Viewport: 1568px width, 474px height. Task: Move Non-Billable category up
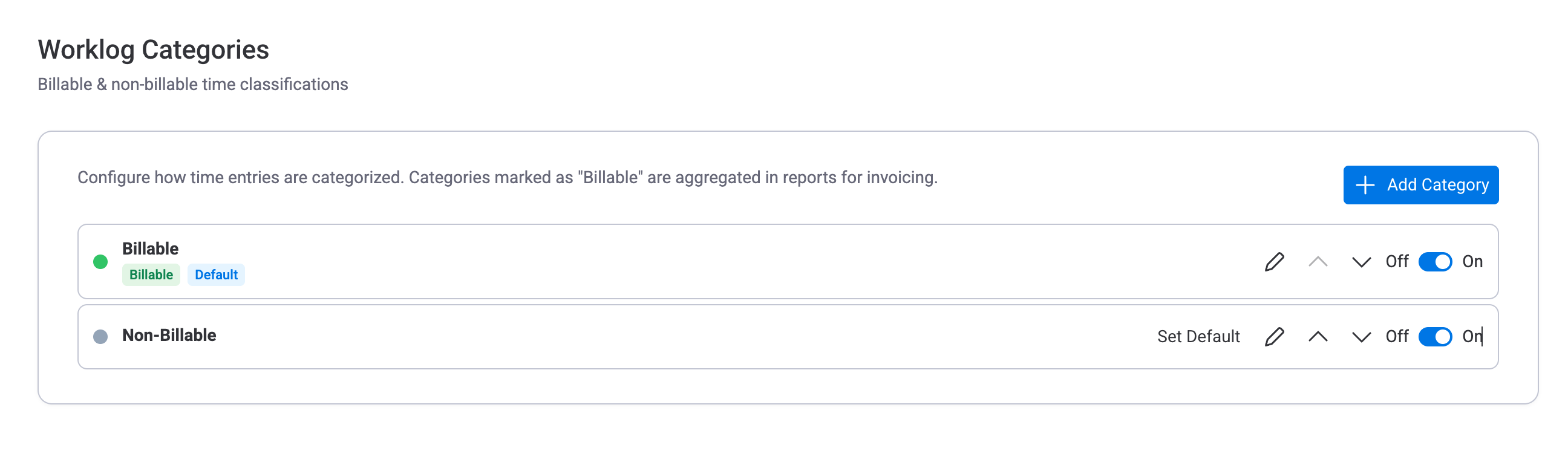coord(1316,336)
